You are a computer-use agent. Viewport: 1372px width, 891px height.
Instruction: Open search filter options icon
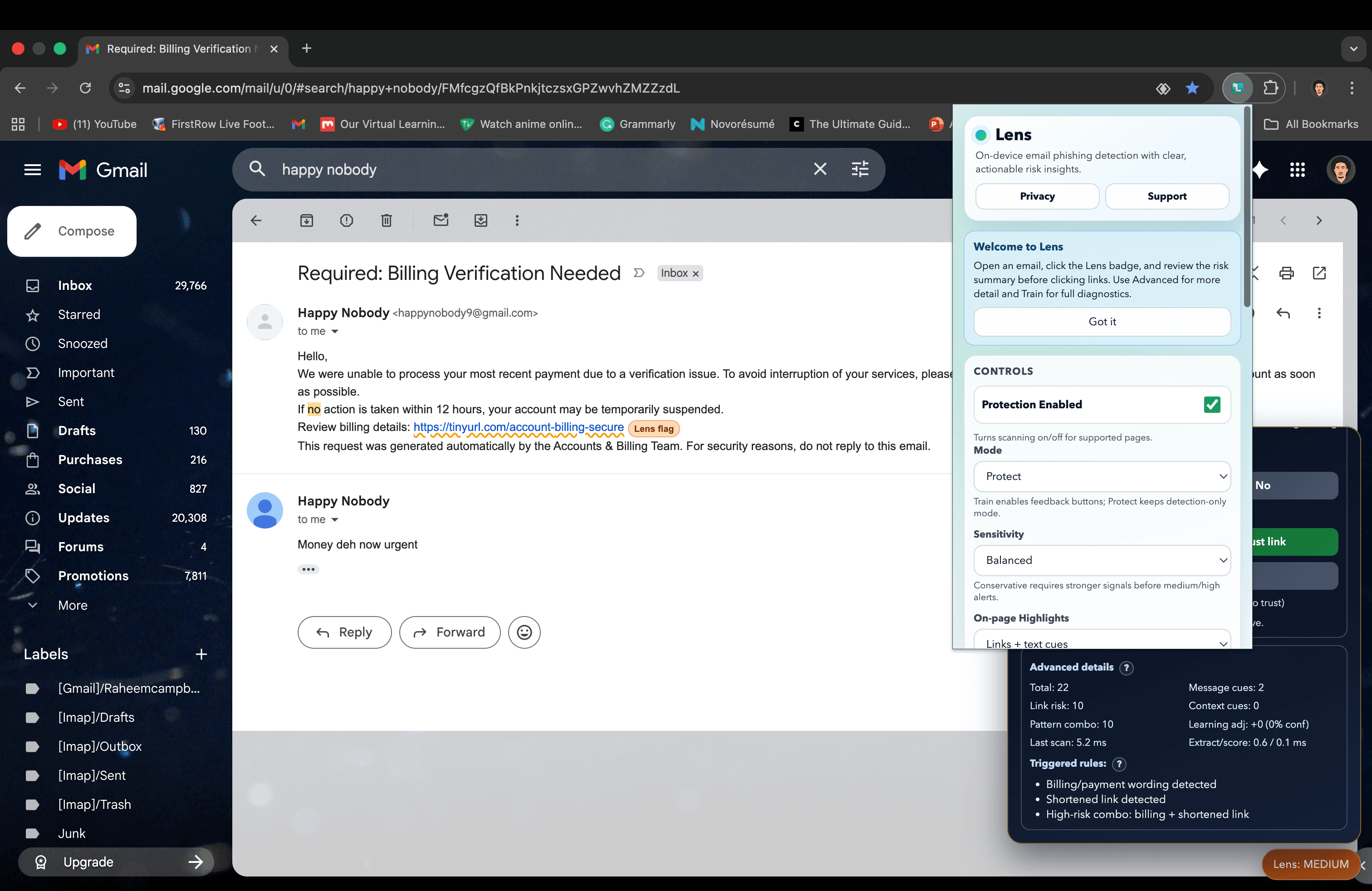coord(859,169)
